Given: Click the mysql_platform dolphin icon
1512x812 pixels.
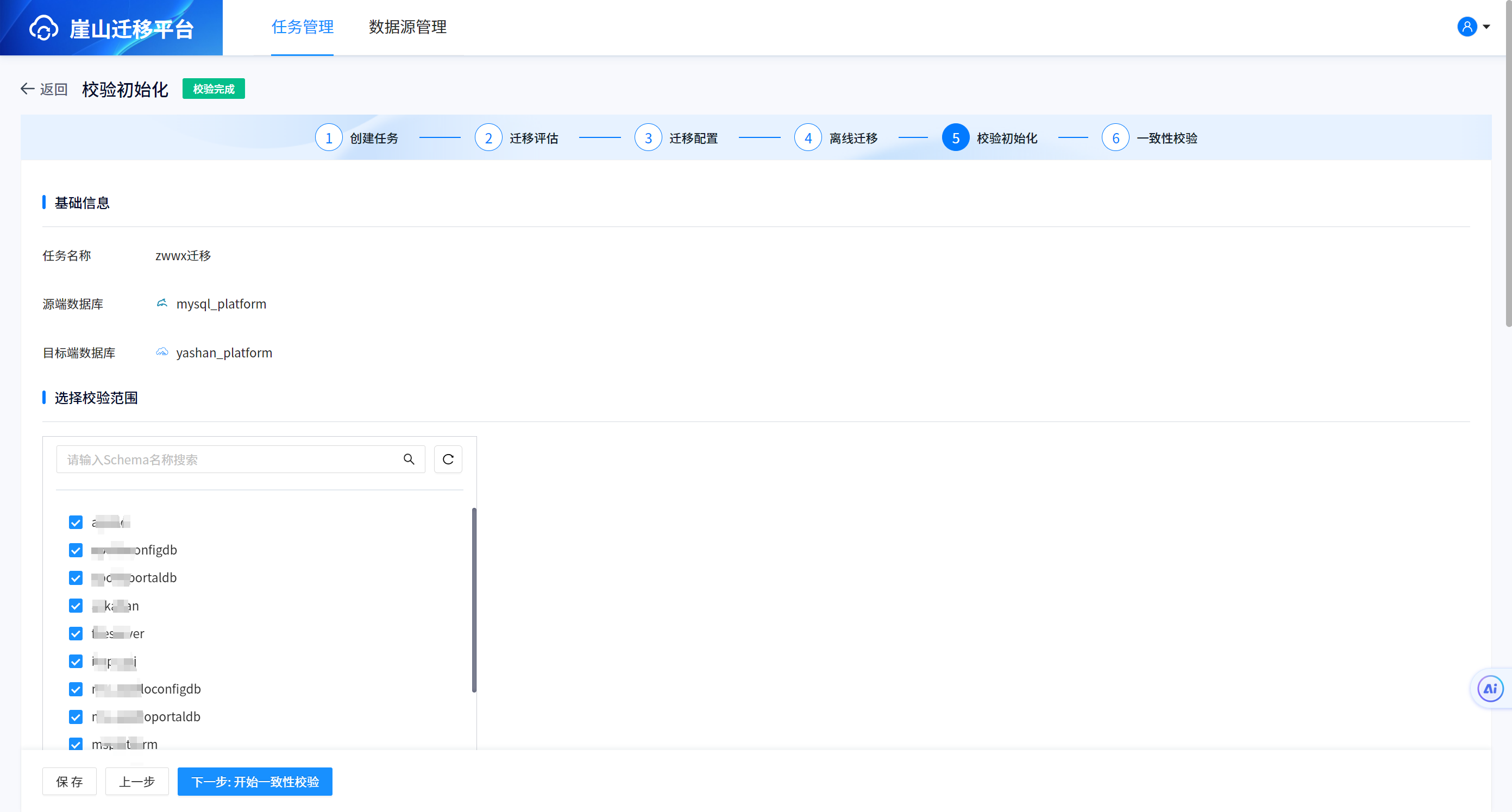Looking at the screenshot, I should click(x=162, y=303).
